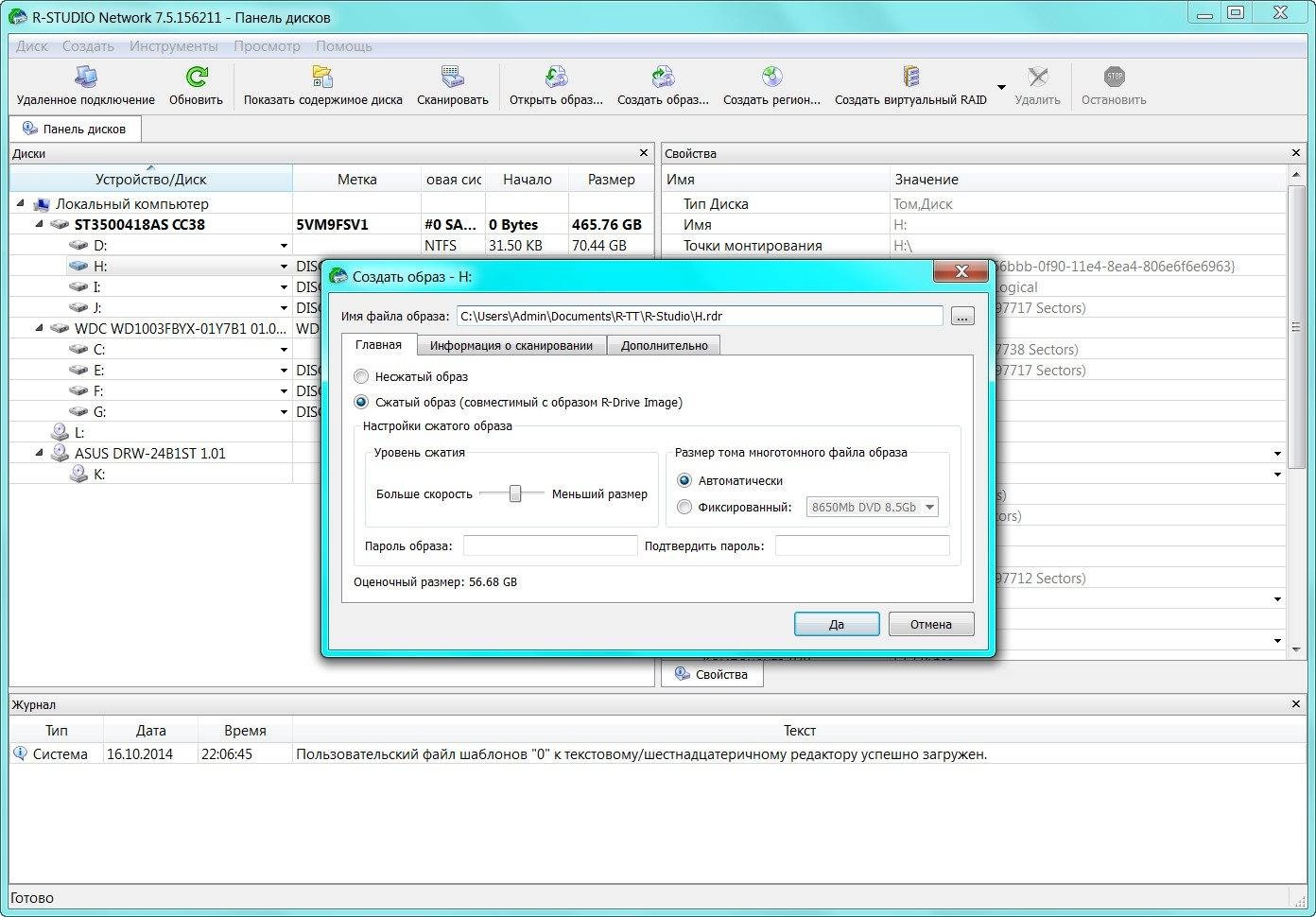Click the K: disc drive icon
The width and height of the screenshot is (1316, 917).
pyautogui.click(x=78, y=474)
